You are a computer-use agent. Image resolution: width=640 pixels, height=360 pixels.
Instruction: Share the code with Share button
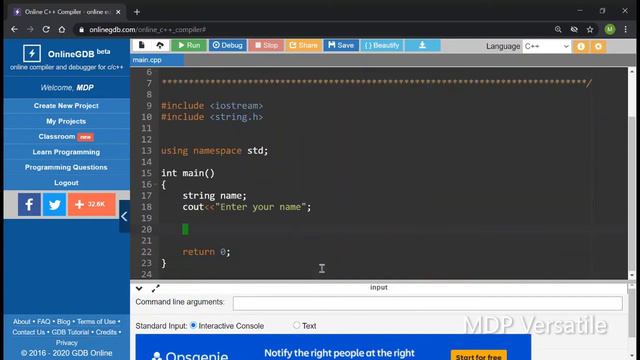pyautogui.click(x=303, y=45)
